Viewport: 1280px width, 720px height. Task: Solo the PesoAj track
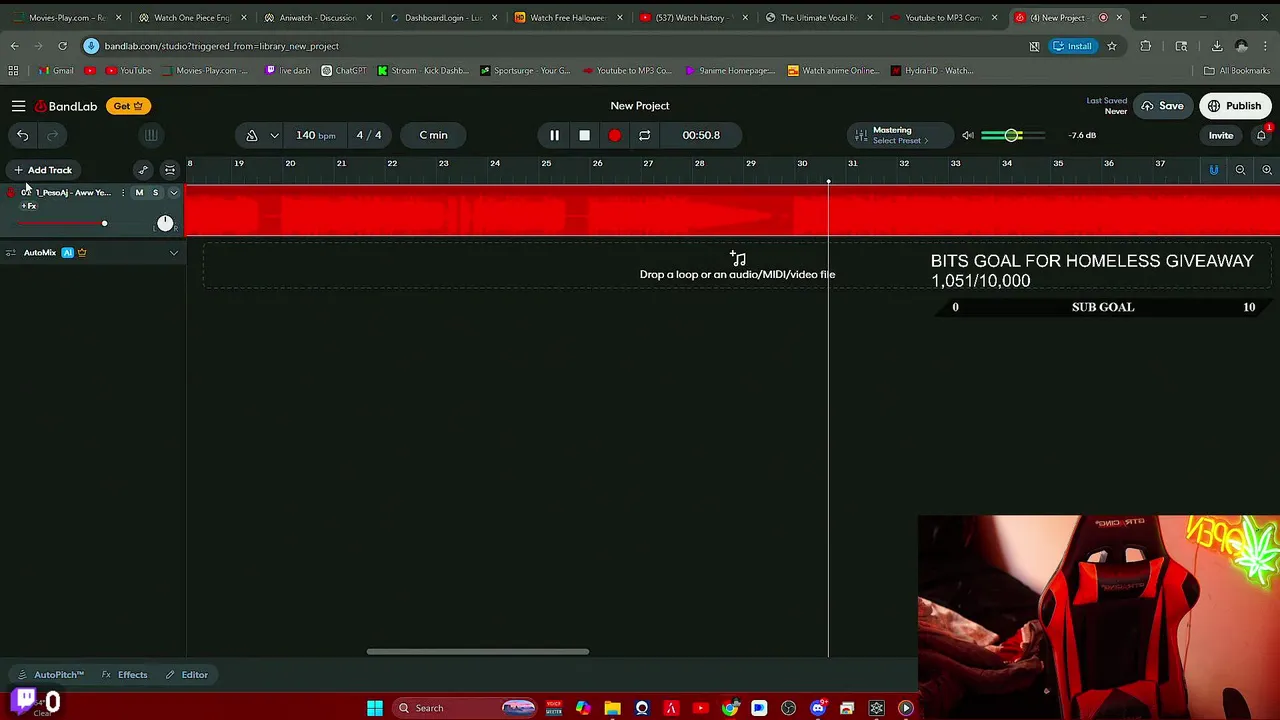(x=155, y=192)
